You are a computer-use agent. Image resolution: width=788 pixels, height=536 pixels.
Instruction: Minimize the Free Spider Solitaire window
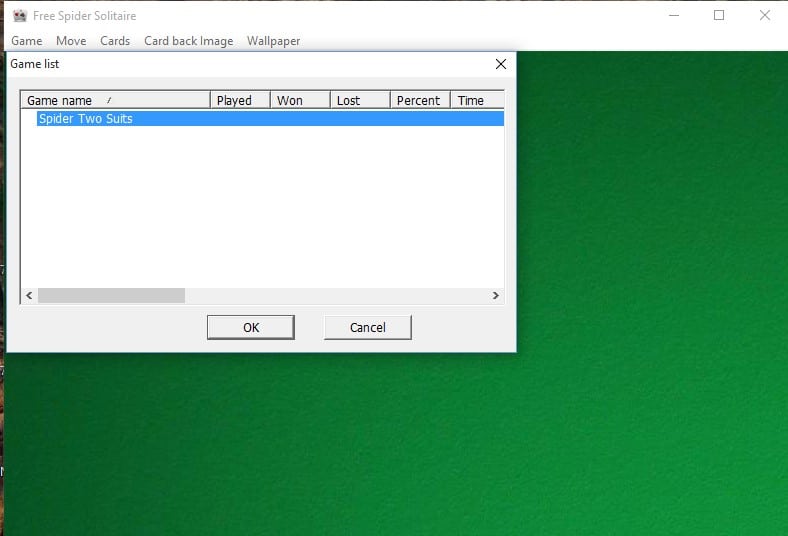coord(674,16)
